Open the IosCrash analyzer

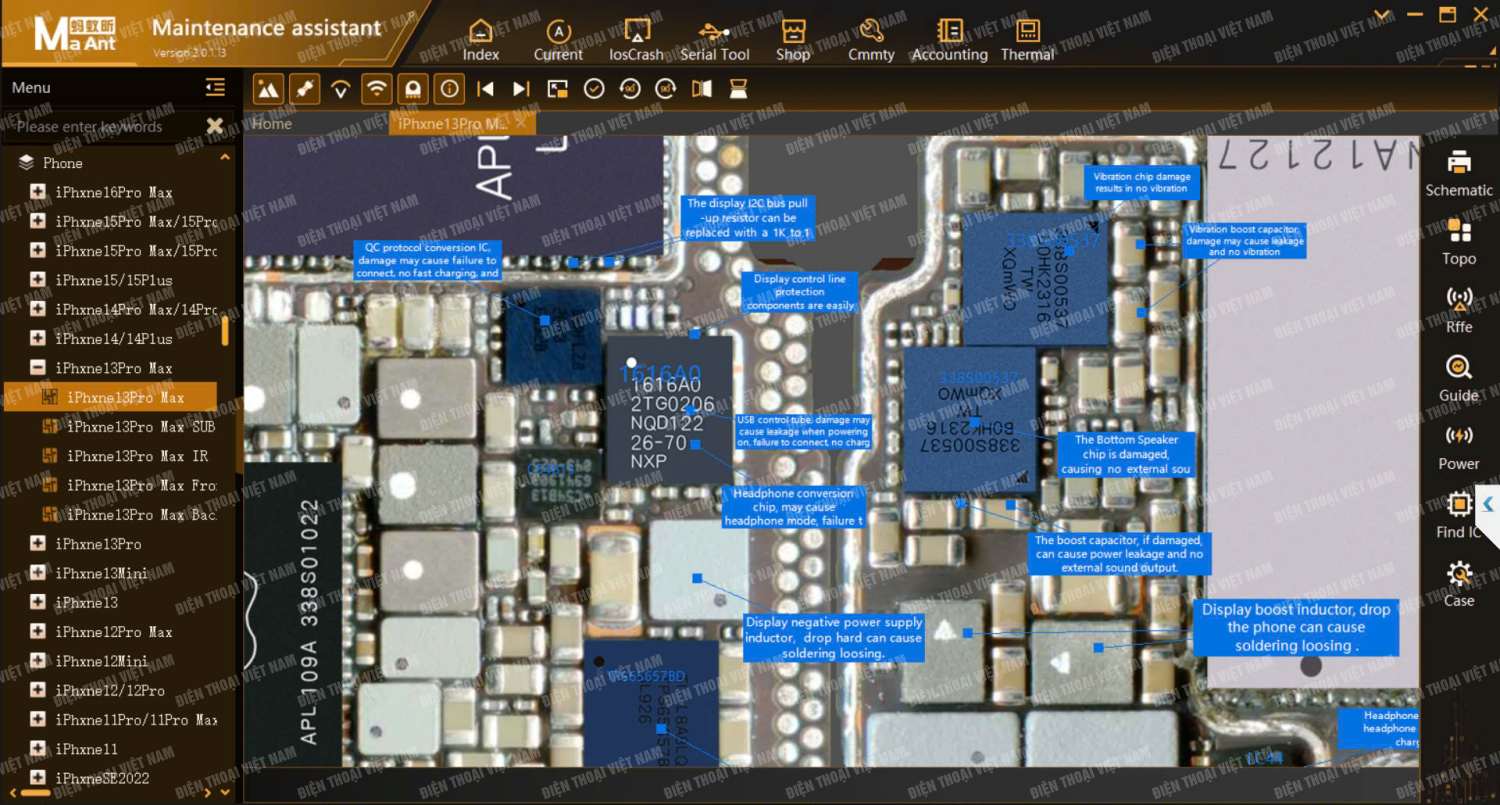636,40
